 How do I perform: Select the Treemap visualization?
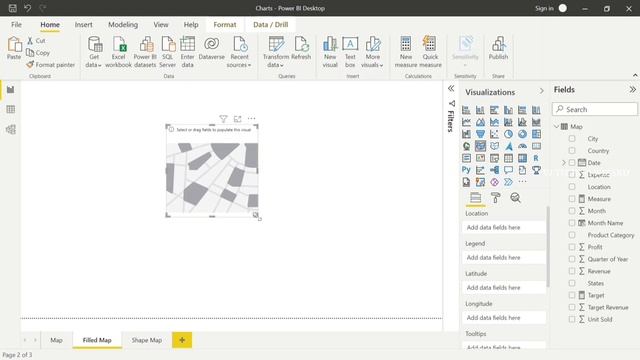[536, 134]
